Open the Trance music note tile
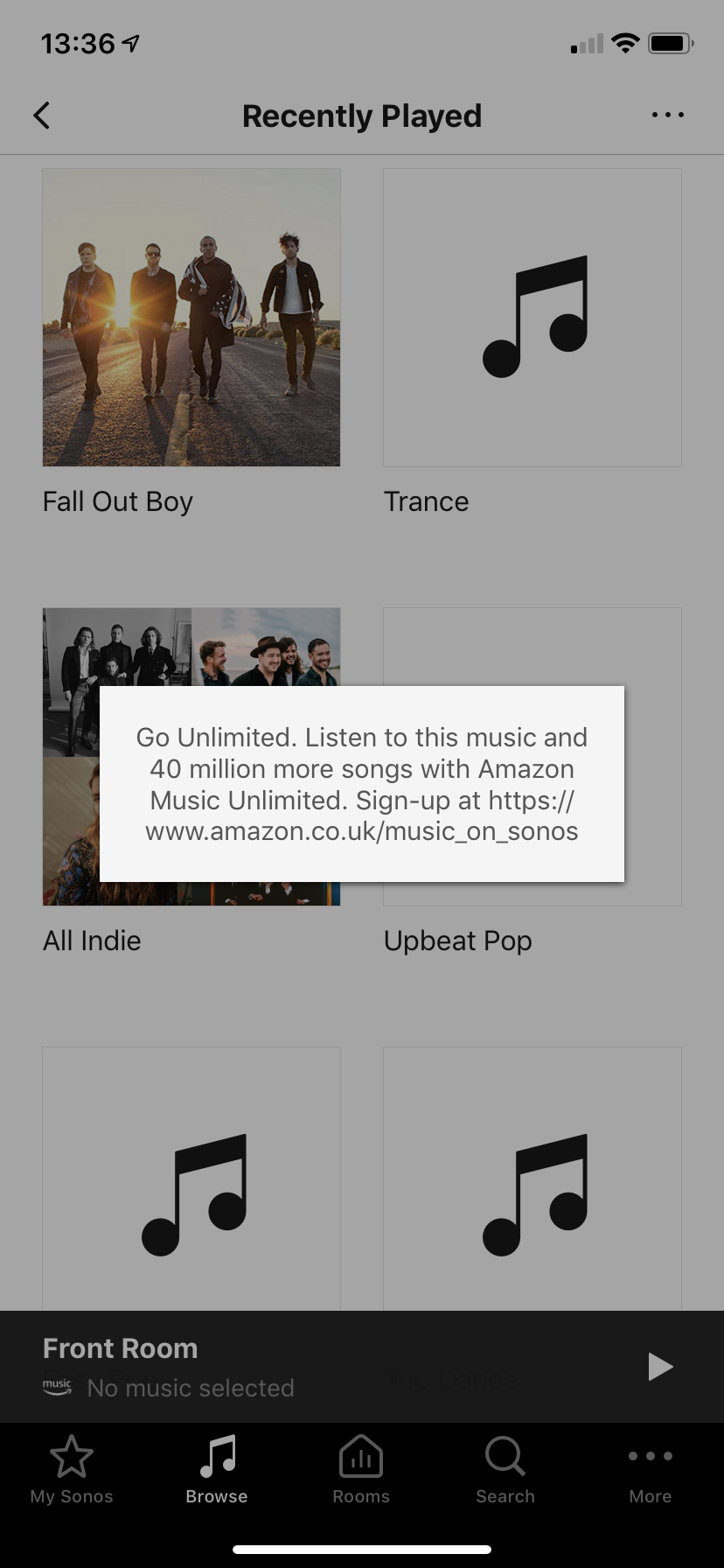Image resolution: width=724 pixels, height=1568 pixels. [x=533, y=318]
